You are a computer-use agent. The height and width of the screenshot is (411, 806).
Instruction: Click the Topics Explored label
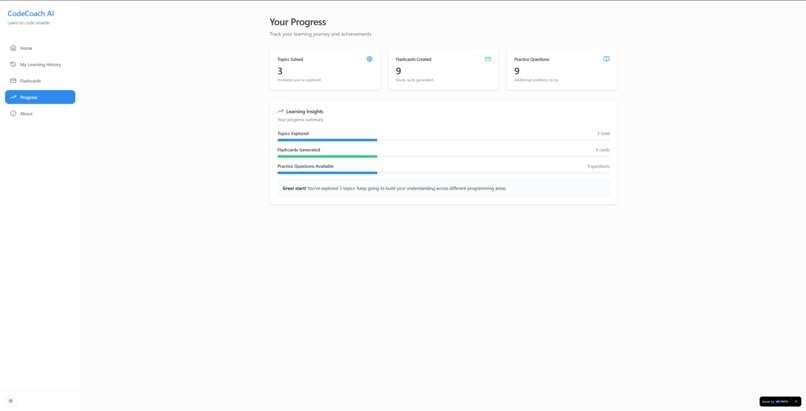pyautogui.click(x=293, y=134)
